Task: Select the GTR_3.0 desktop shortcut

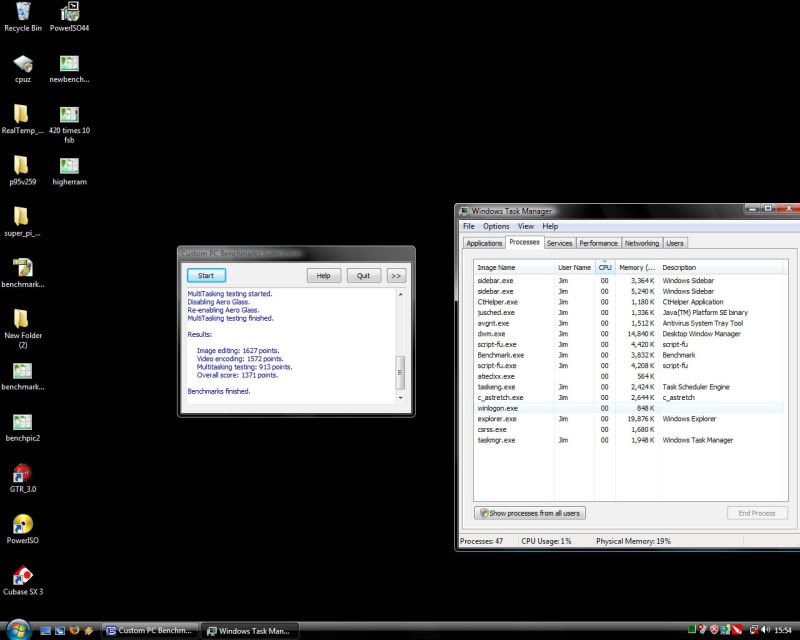Action: [x=21, y=474]
